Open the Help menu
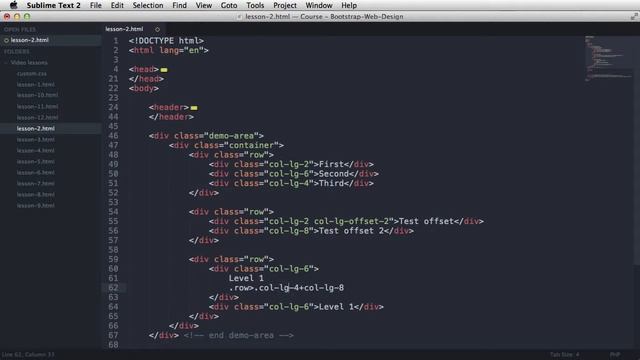The height and width of the screenshot is (360, 640). coord(349,5)
